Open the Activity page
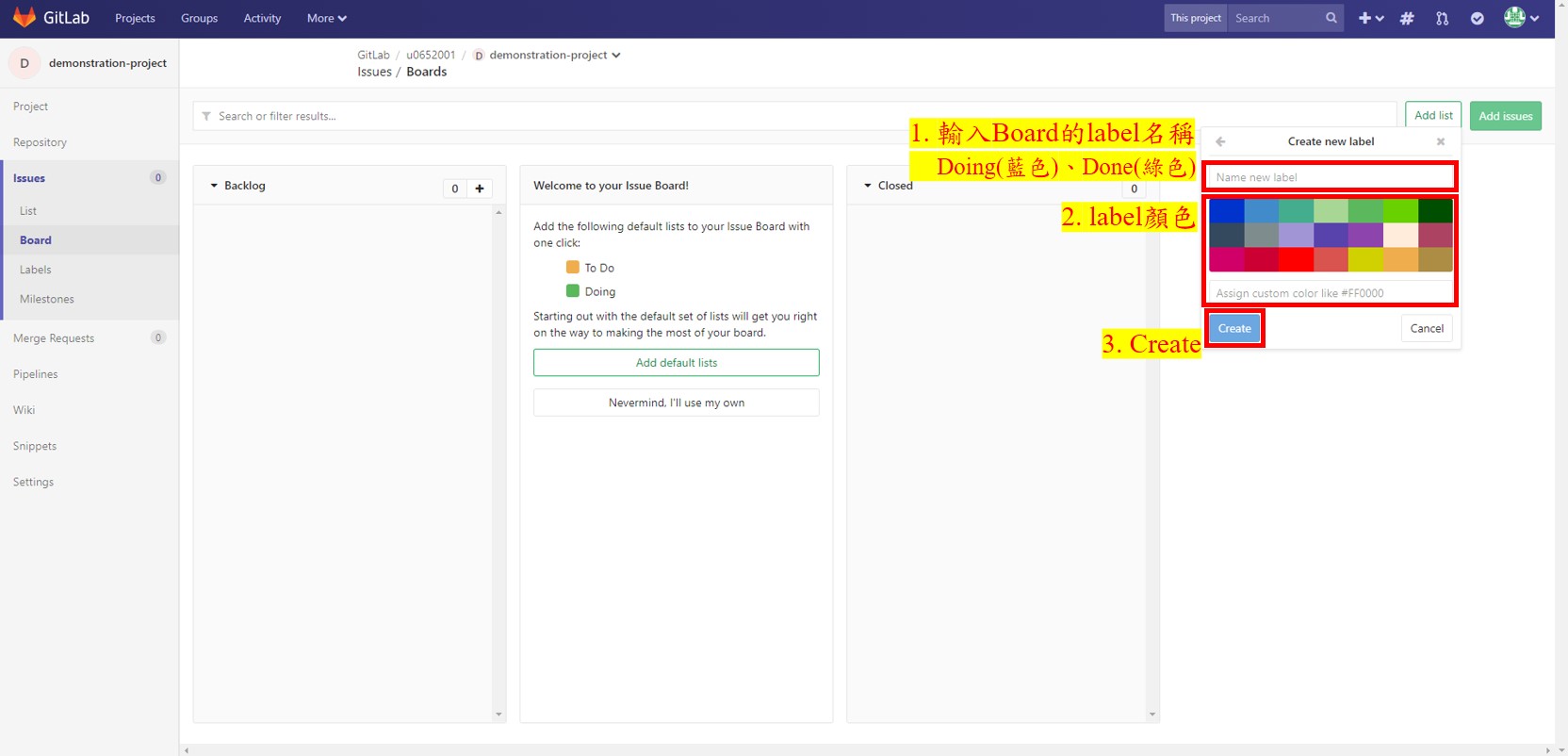The height and width of the screenshot is (756, 1568). pyautogui.click(x=262, y=18)
